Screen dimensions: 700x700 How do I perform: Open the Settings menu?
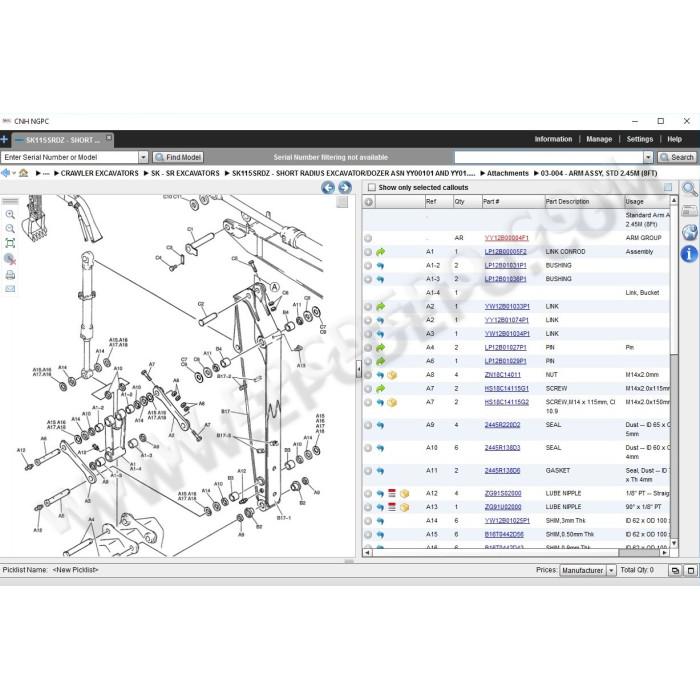639,139
